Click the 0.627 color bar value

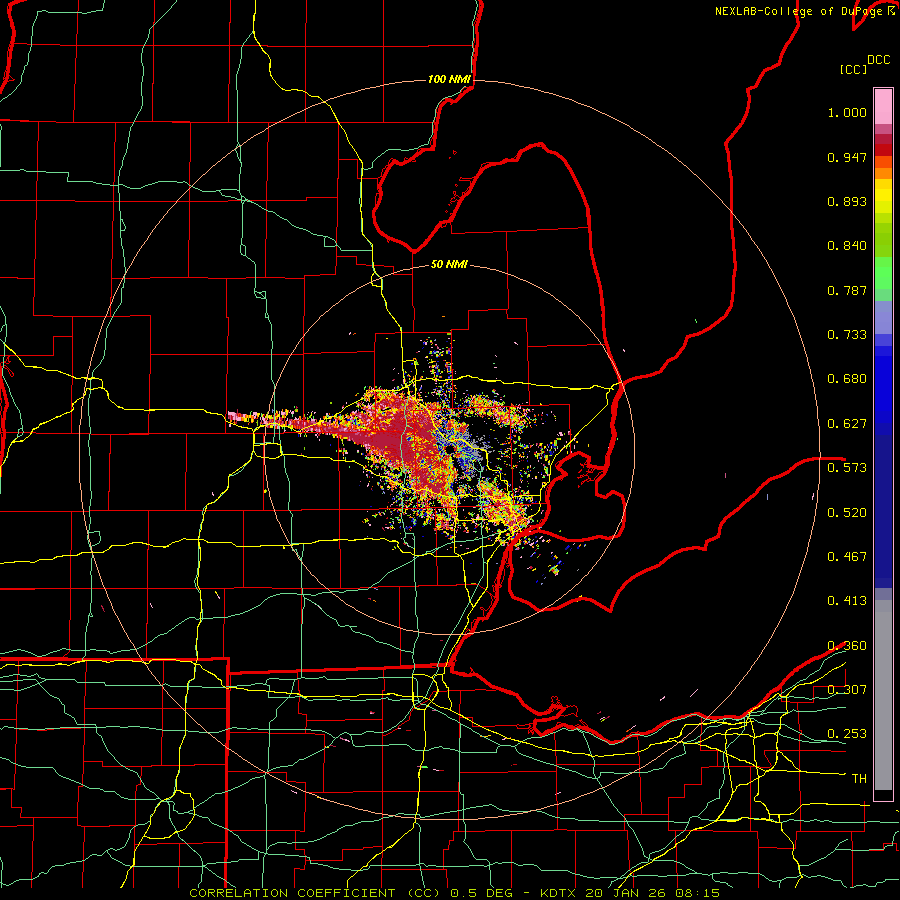[x=847, y=424]
